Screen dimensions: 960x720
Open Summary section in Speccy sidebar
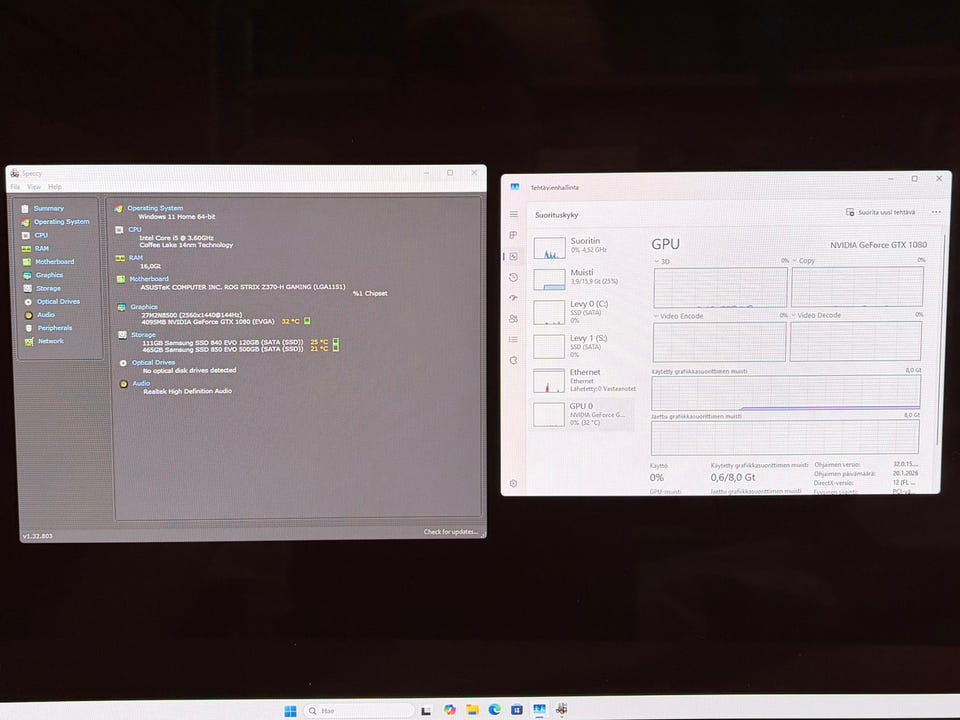(48, 209)
